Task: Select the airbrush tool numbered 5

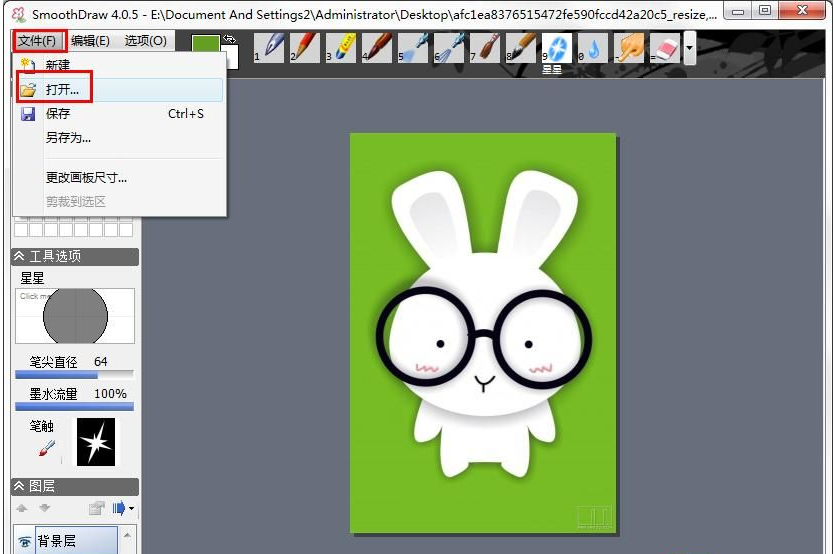Action: 415,47
